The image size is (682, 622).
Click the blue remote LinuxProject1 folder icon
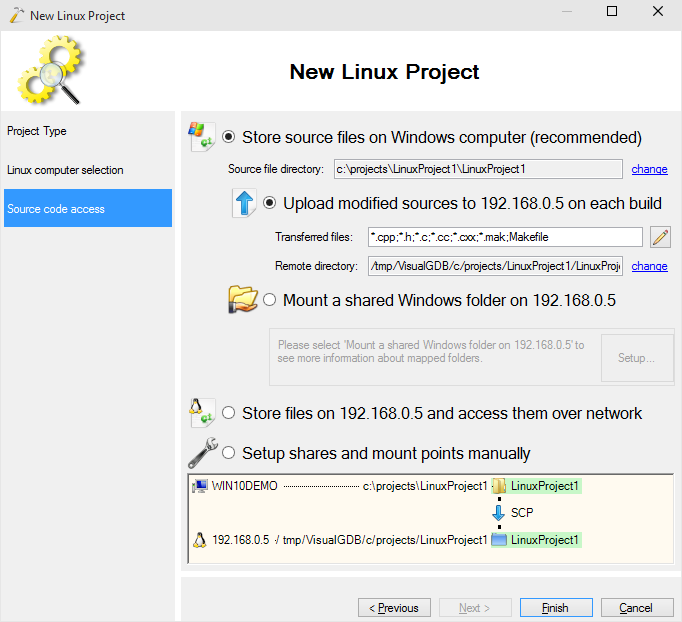coord(499,540)
